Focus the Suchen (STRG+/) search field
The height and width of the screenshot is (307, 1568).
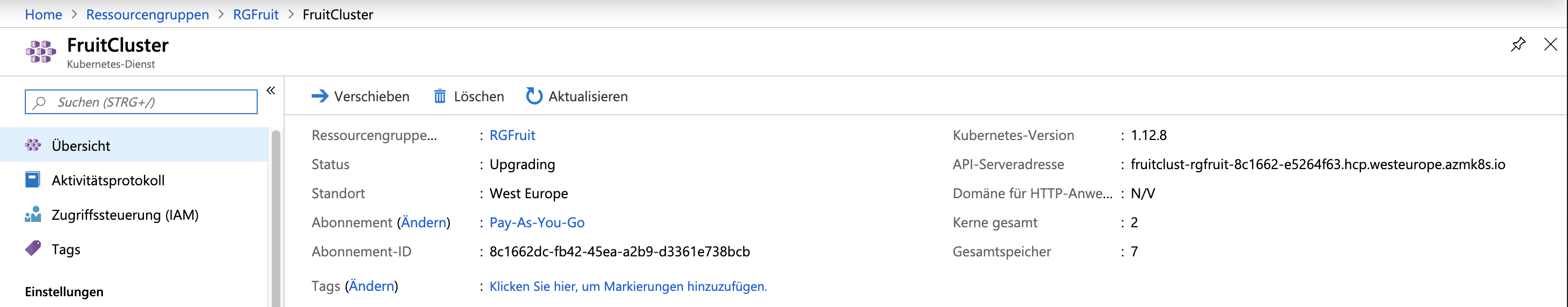coord(141,102)
